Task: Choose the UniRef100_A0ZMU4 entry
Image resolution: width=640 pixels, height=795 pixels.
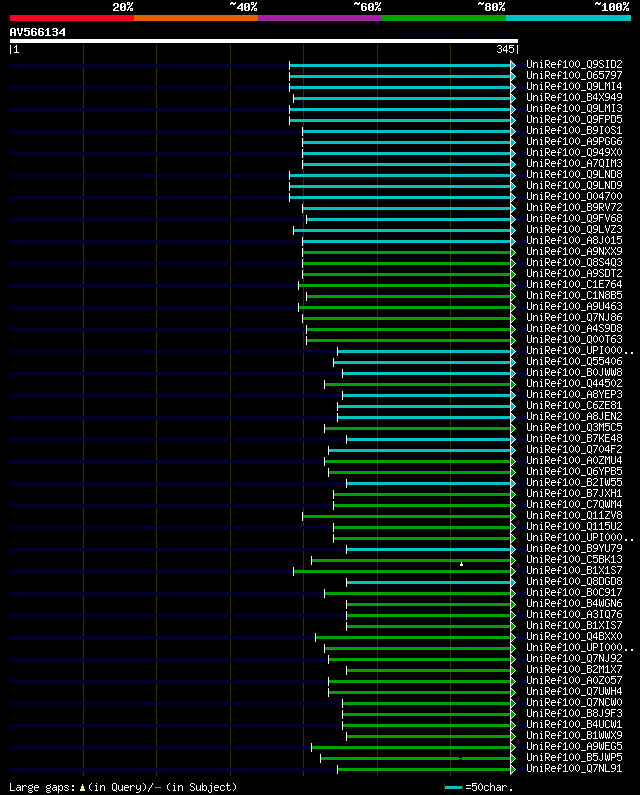Action: [x=574, y=460]
